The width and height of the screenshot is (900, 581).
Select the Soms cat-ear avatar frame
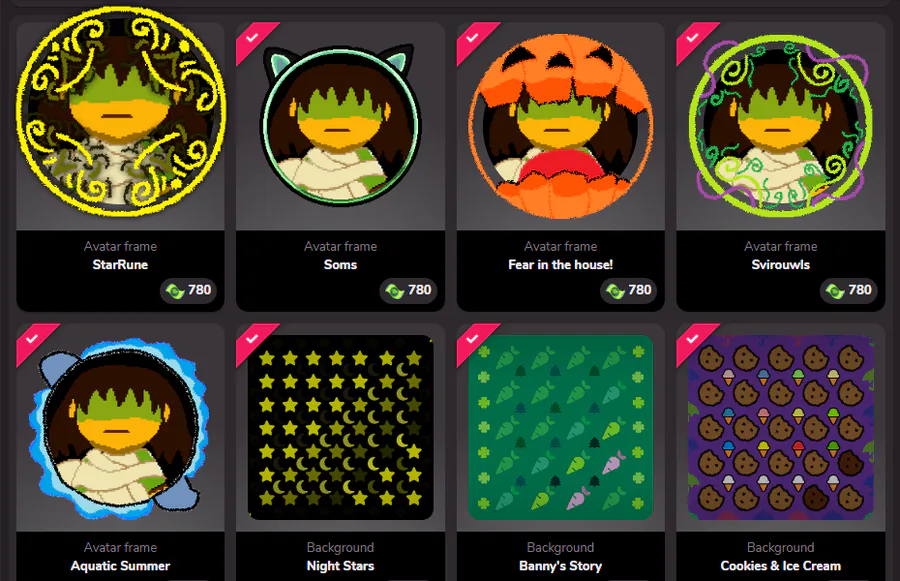tap(340, 125)
